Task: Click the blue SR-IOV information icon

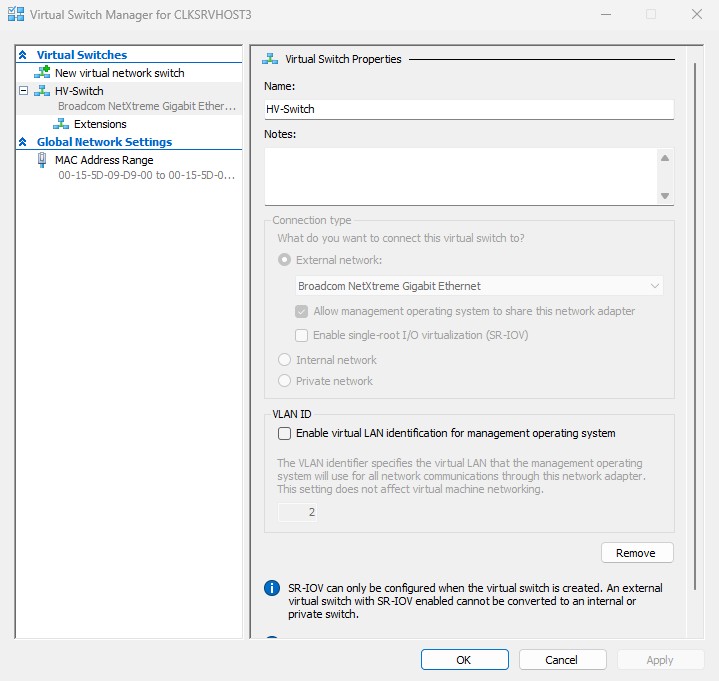Action: [x=271, y=588]
